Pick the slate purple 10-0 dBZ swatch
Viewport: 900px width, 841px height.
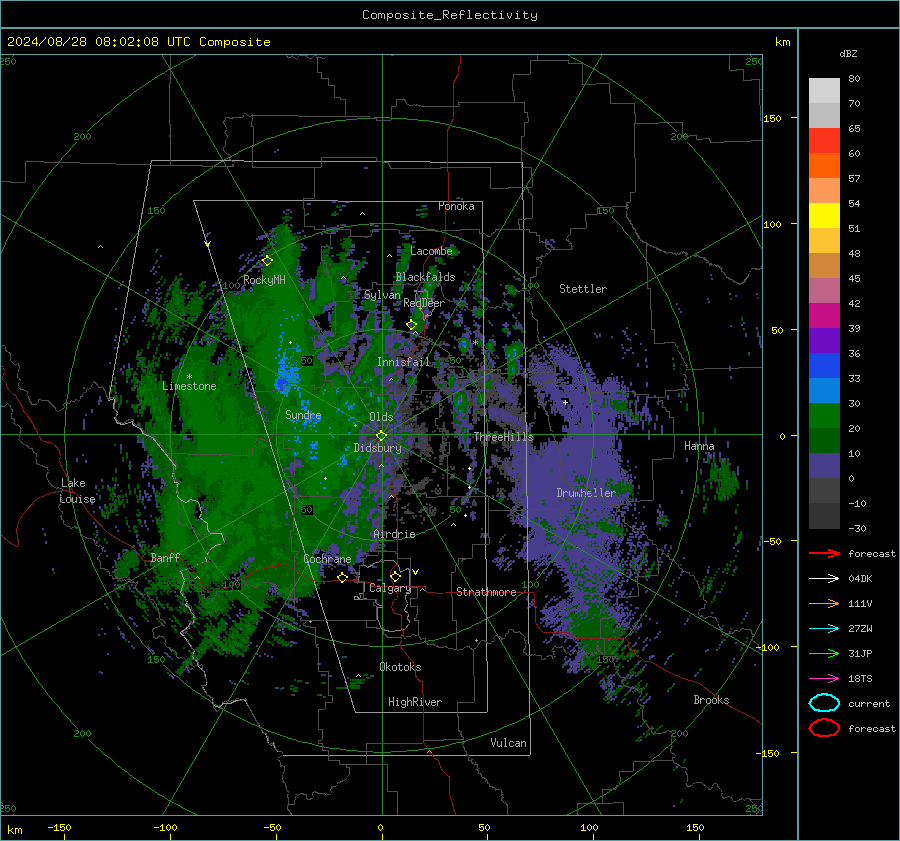tap(824, 466)
